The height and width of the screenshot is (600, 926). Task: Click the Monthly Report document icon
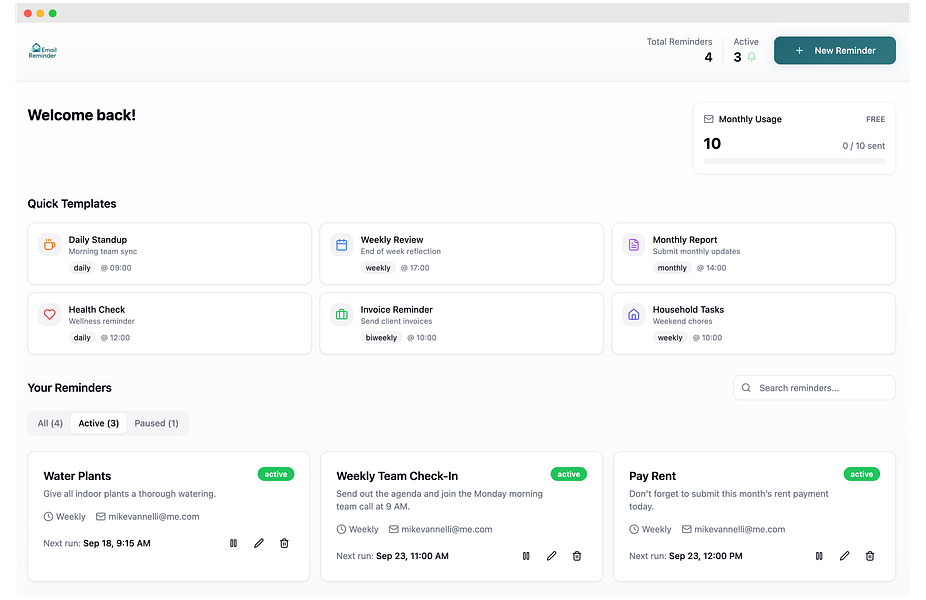(634, 244)
